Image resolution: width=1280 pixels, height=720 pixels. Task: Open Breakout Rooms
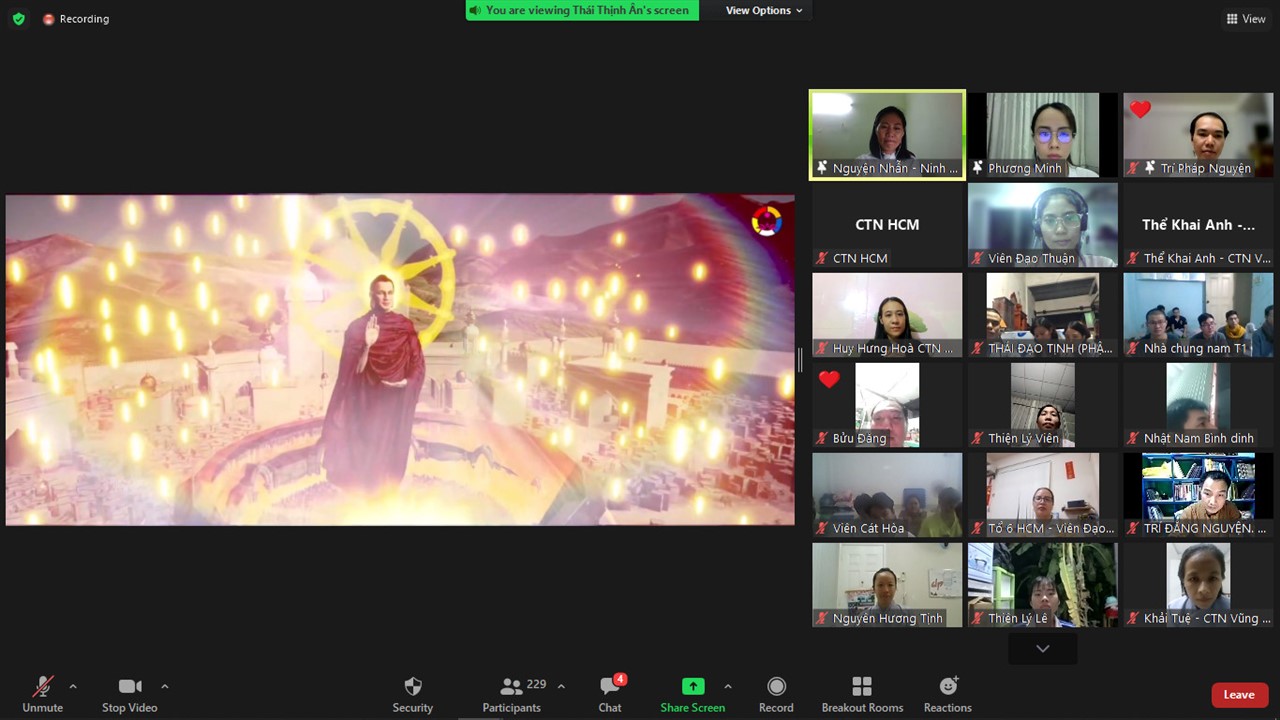(862, 694)
